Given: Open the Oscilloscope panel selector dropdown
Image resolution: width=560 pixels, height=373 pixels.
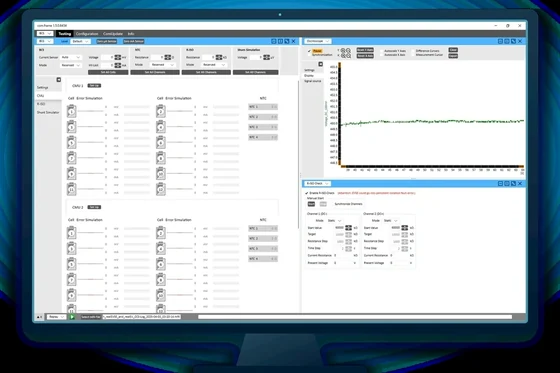Looking at the screenshot, I should coord(318,41).
